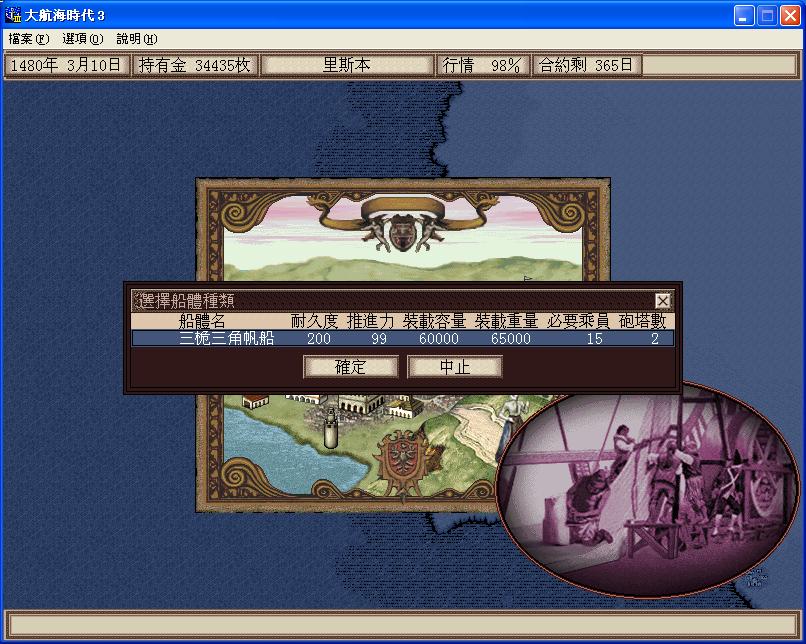The image size is (806, 644).
Task: Click the eagle coat of arms emblem
Action: (x=403, y=463)
